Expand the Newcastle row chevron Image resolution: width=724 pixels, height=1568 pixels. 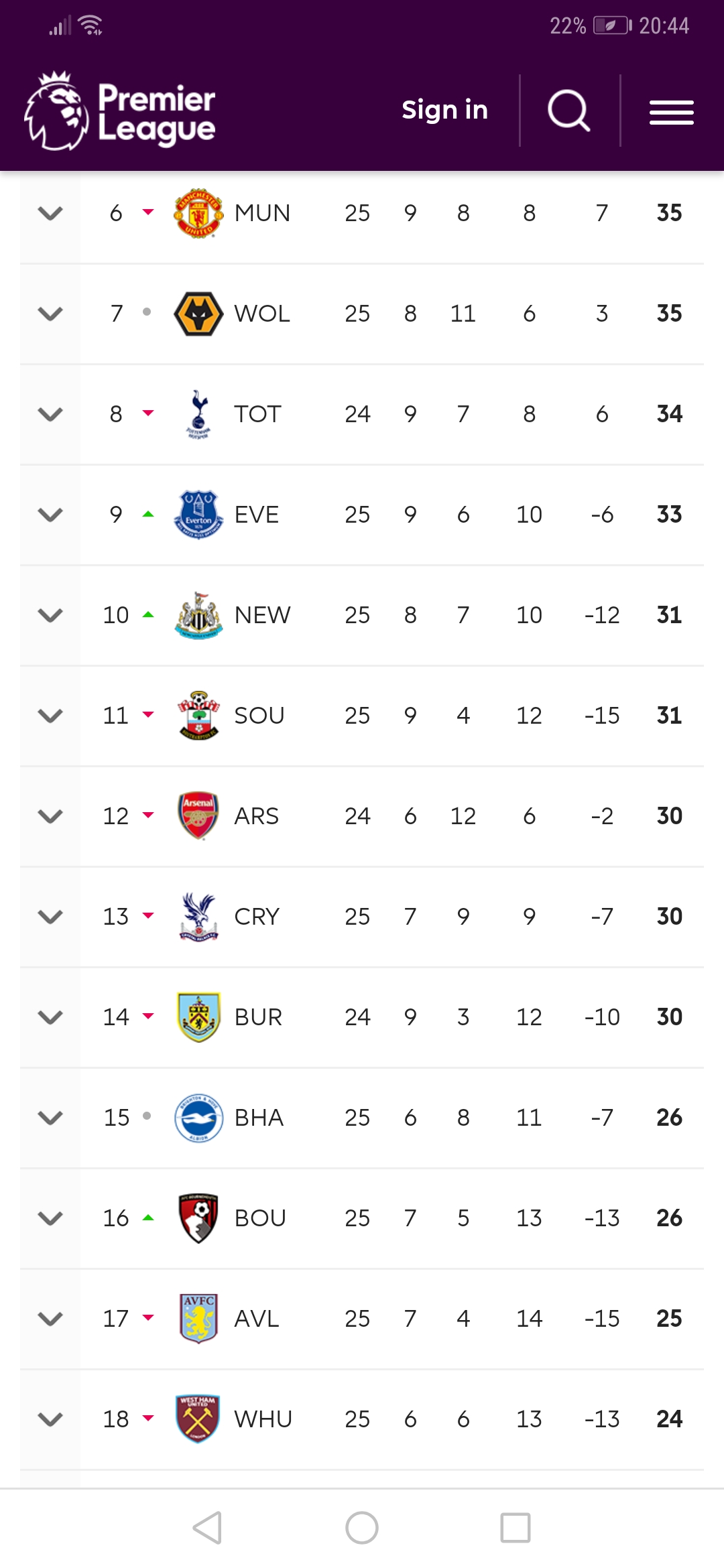[x=50, y=615]
